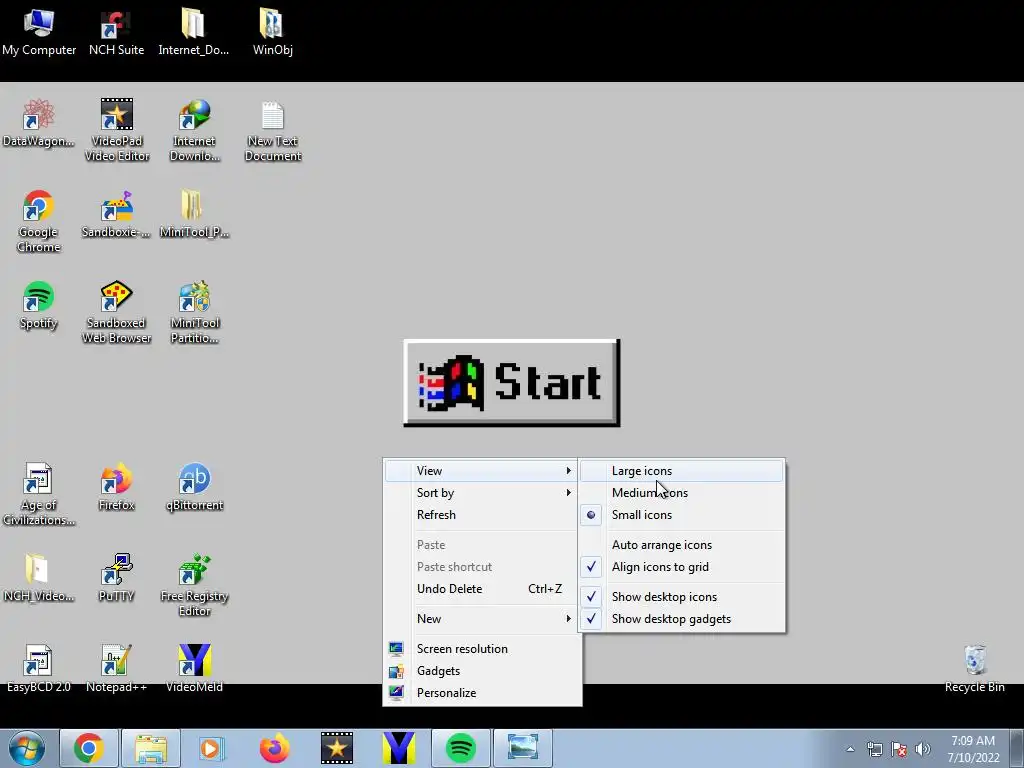Open VideoPad from the taskbar
This screenshot has height=768, width=1024.
click(336, 748)
